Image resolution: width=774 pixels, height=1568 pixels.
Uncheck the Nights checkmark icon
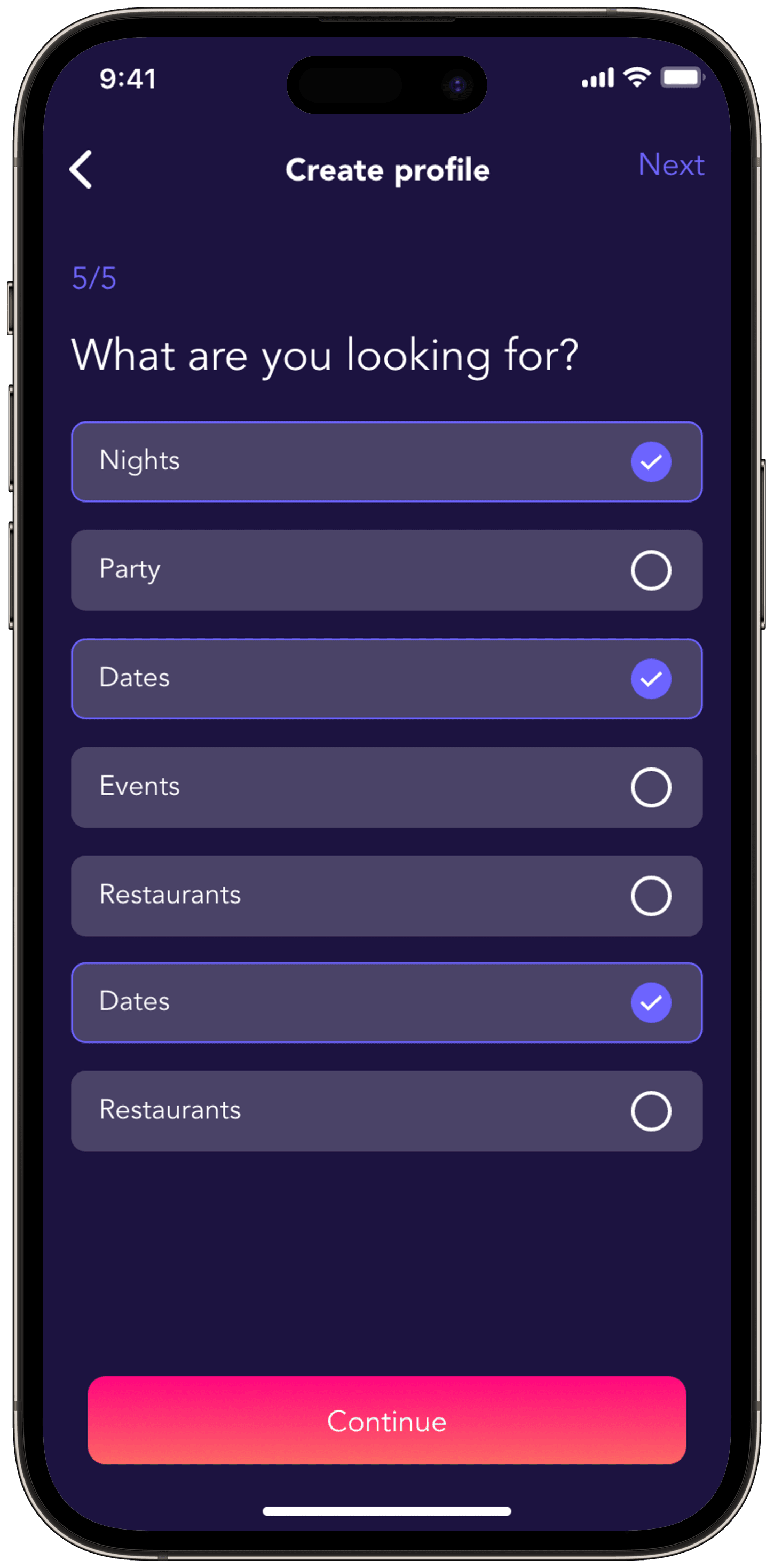tap(651, 461)
